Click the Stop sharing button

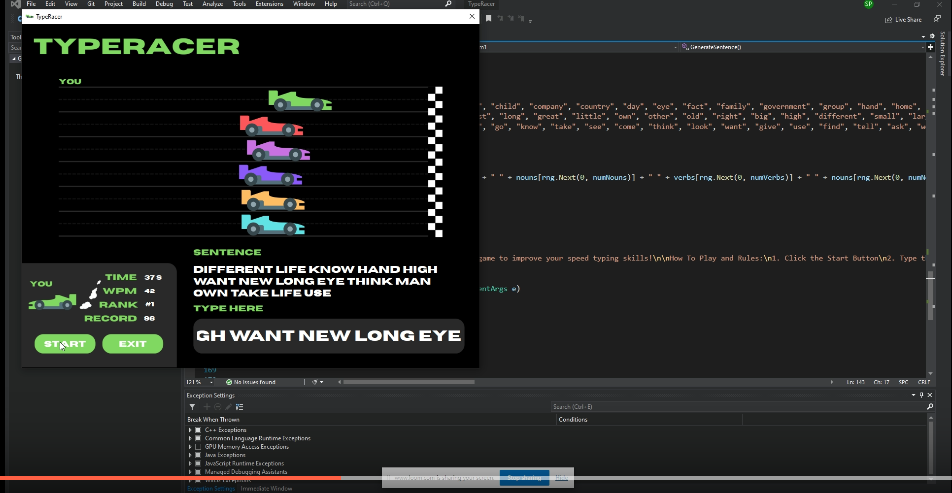click(525, 477)
